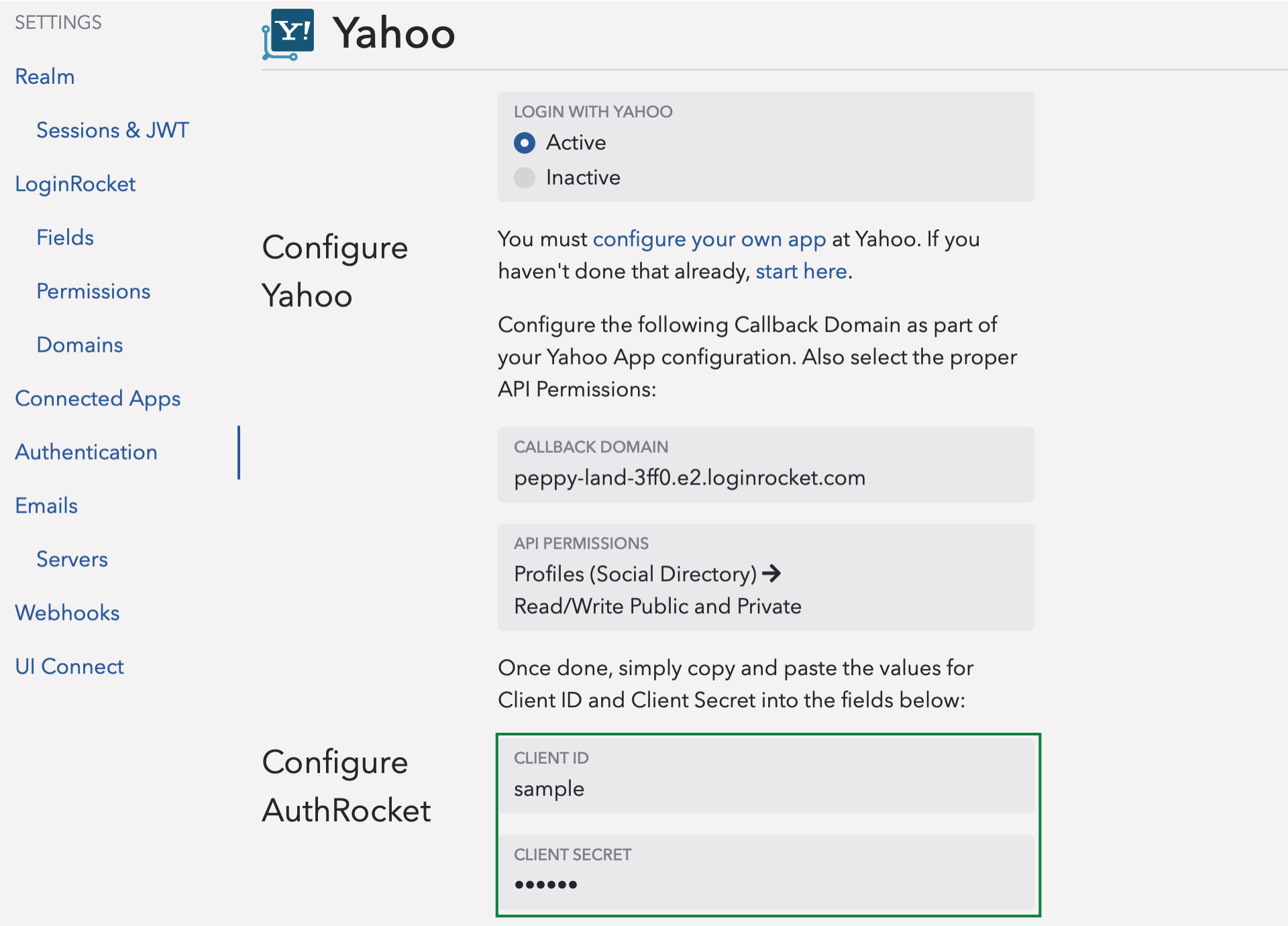1288x926 pixels.
Task: Open the Domains sub-page
Action: (80, 345)
